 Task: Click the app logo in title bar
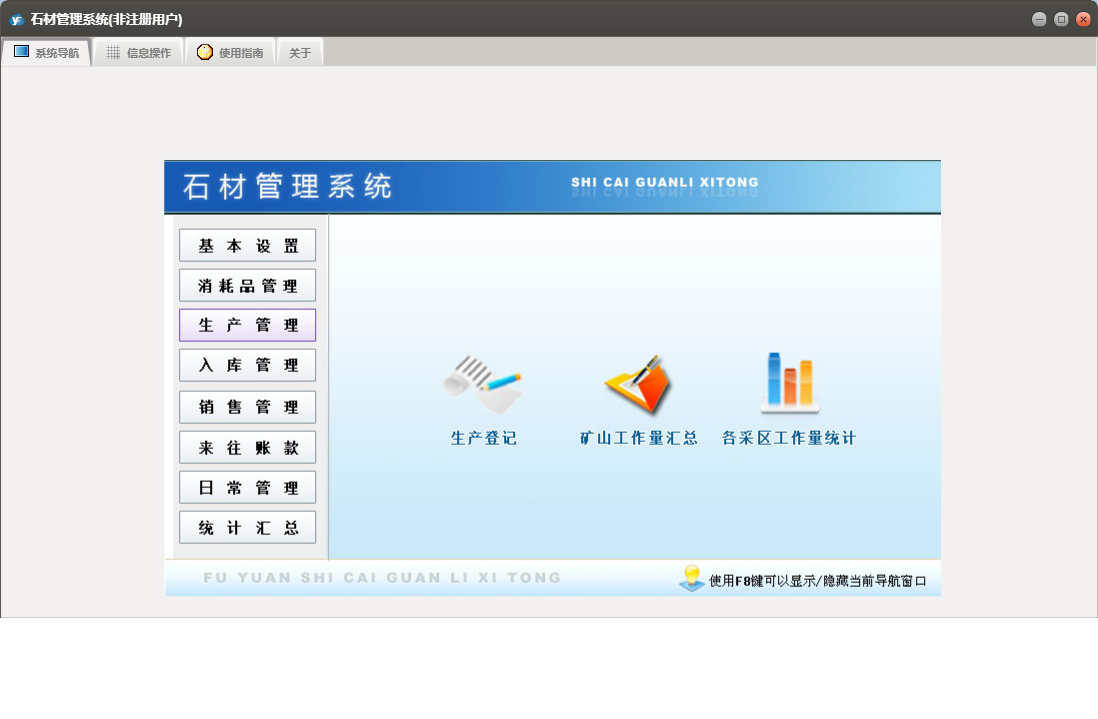16,19
